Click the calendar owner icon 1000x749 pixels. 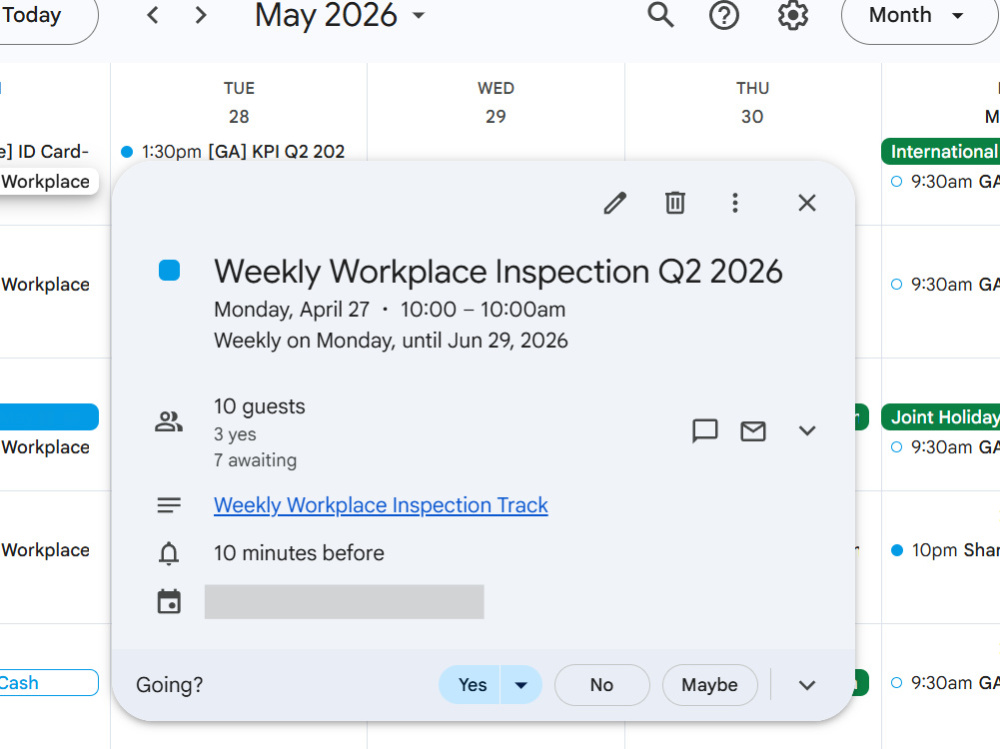[169, 602]
